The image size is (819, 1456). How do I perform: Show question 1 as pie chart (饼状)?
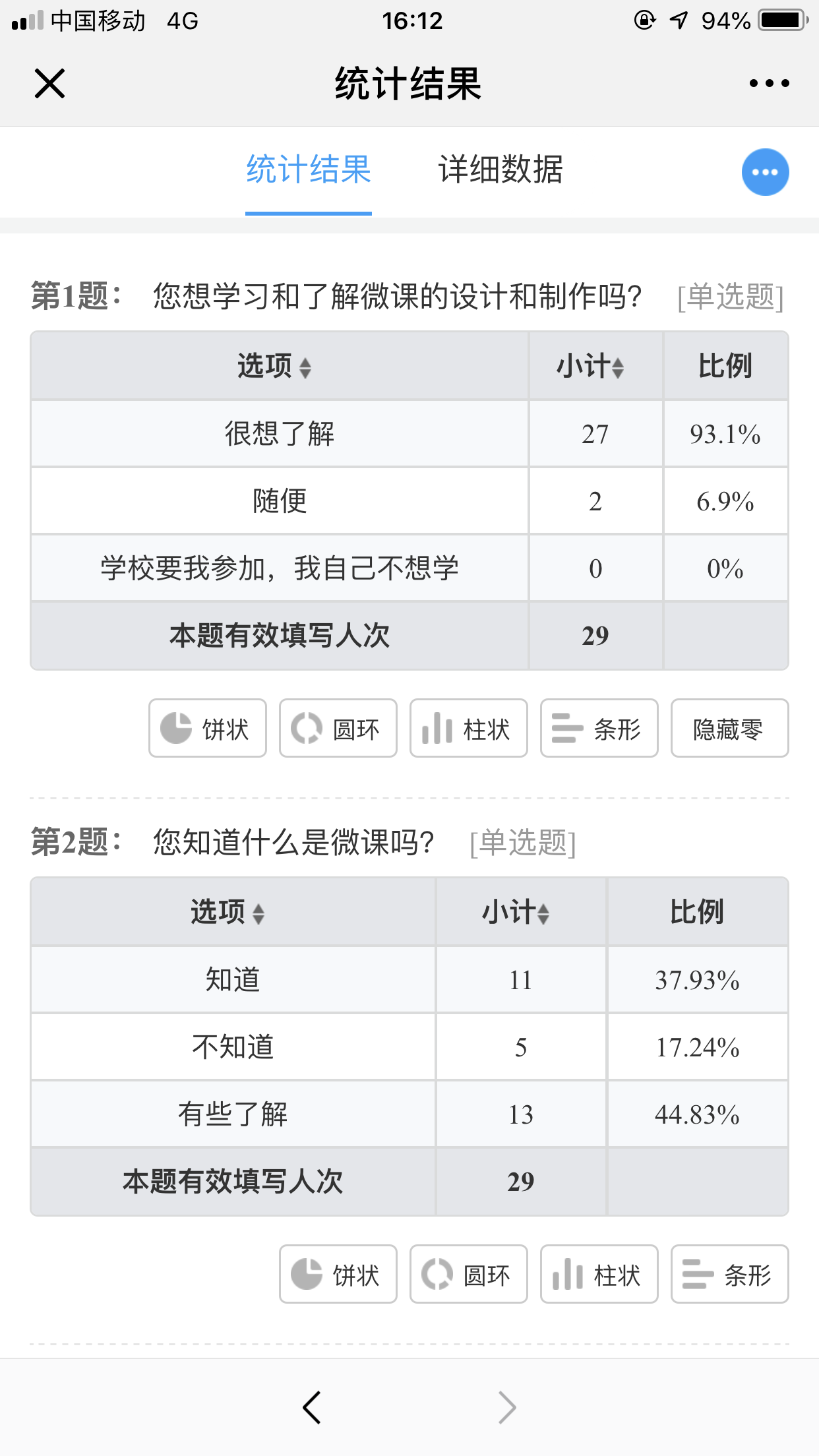(208, 728)
